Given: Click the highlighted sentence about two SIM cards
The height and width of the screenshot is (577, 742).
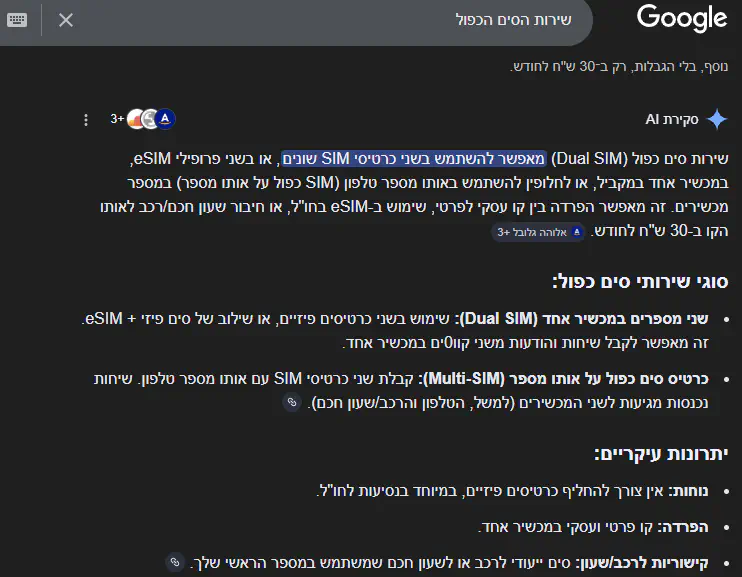Looking at the screenshot, I should [412, 159].
